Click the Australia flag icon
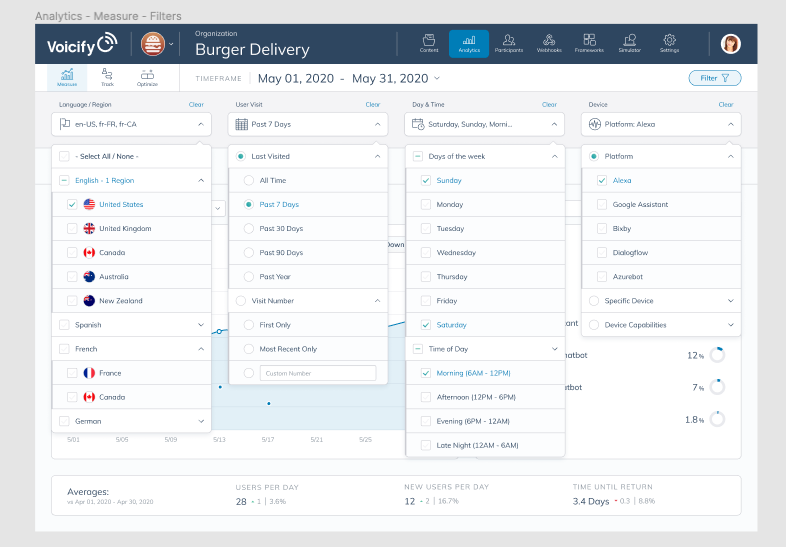Image resolution: width=786 pixels, height=547 pixels. 89,276
